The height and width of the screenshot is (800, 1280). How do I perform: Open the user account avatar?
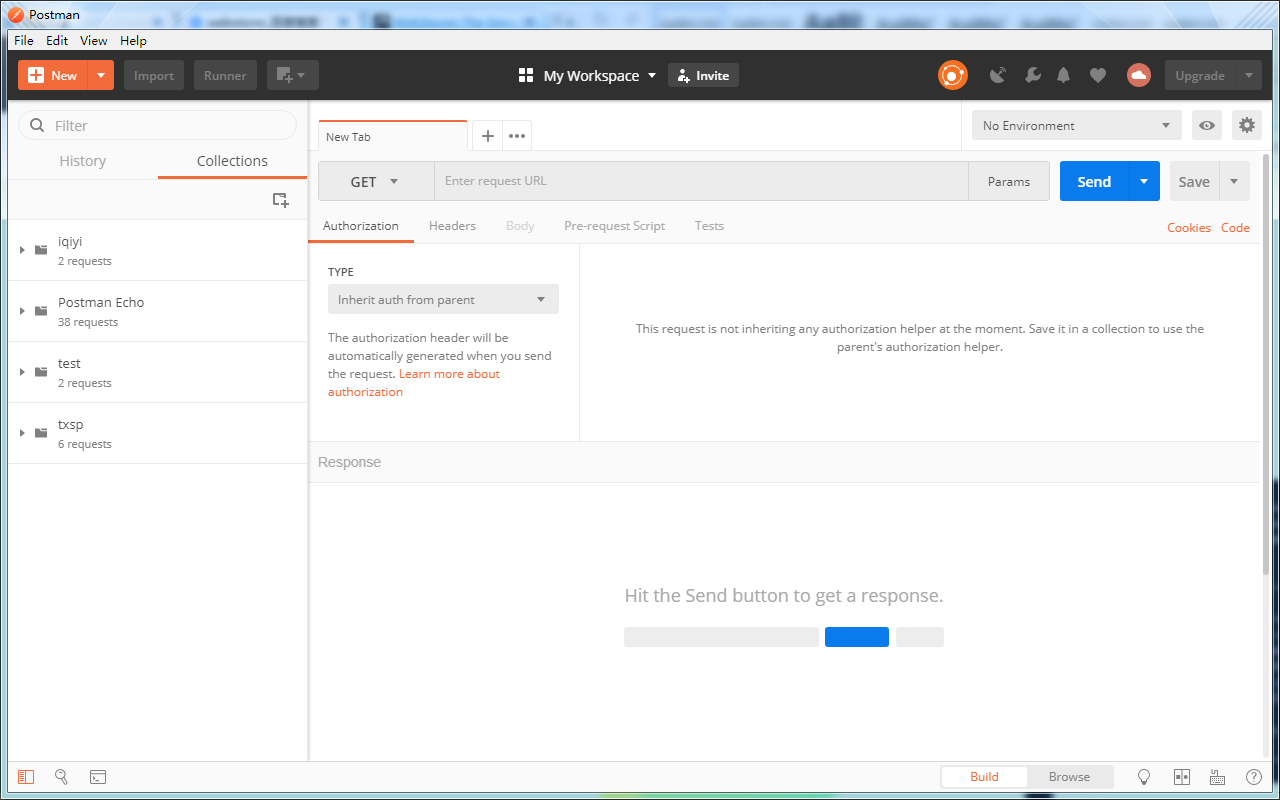click(x=1138, y=75)
